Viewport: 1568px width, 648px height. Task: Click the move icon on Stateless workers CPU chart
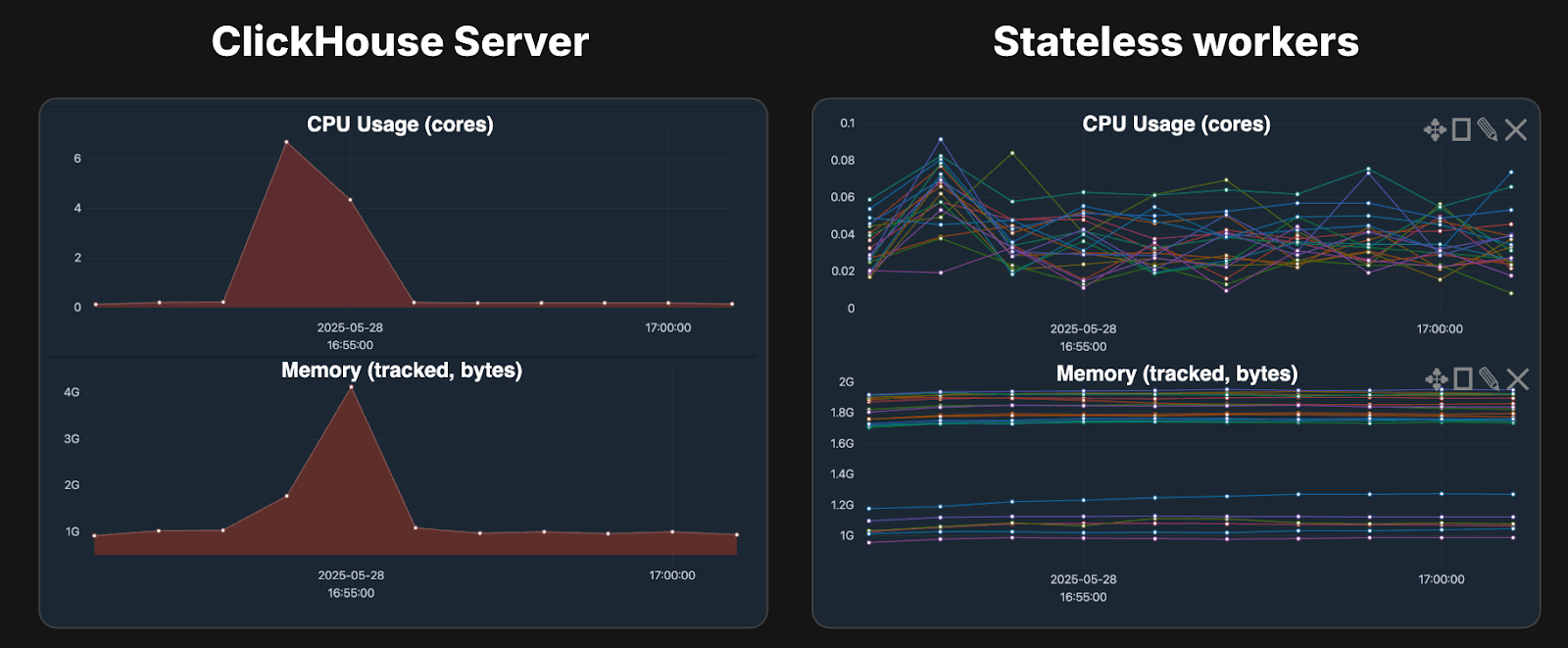(x=1435, y=129)
